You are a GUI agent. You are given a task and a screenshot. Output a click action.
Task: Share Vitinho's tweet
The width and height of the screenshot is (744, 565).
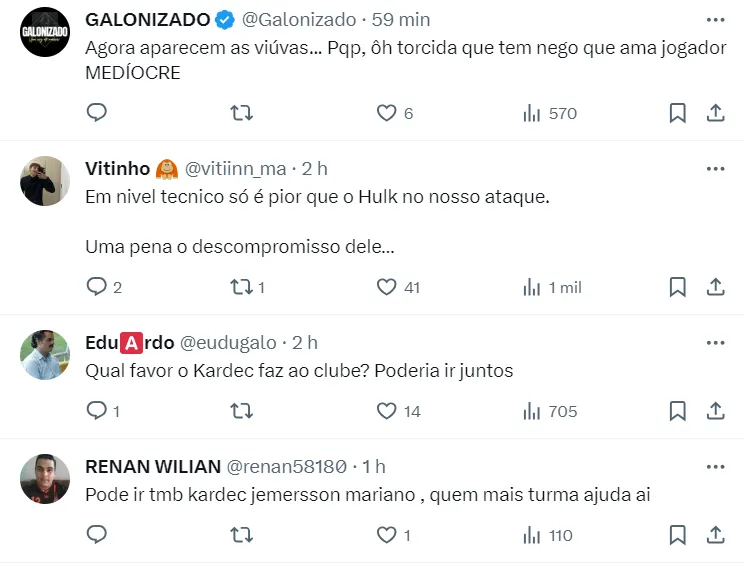715,287
